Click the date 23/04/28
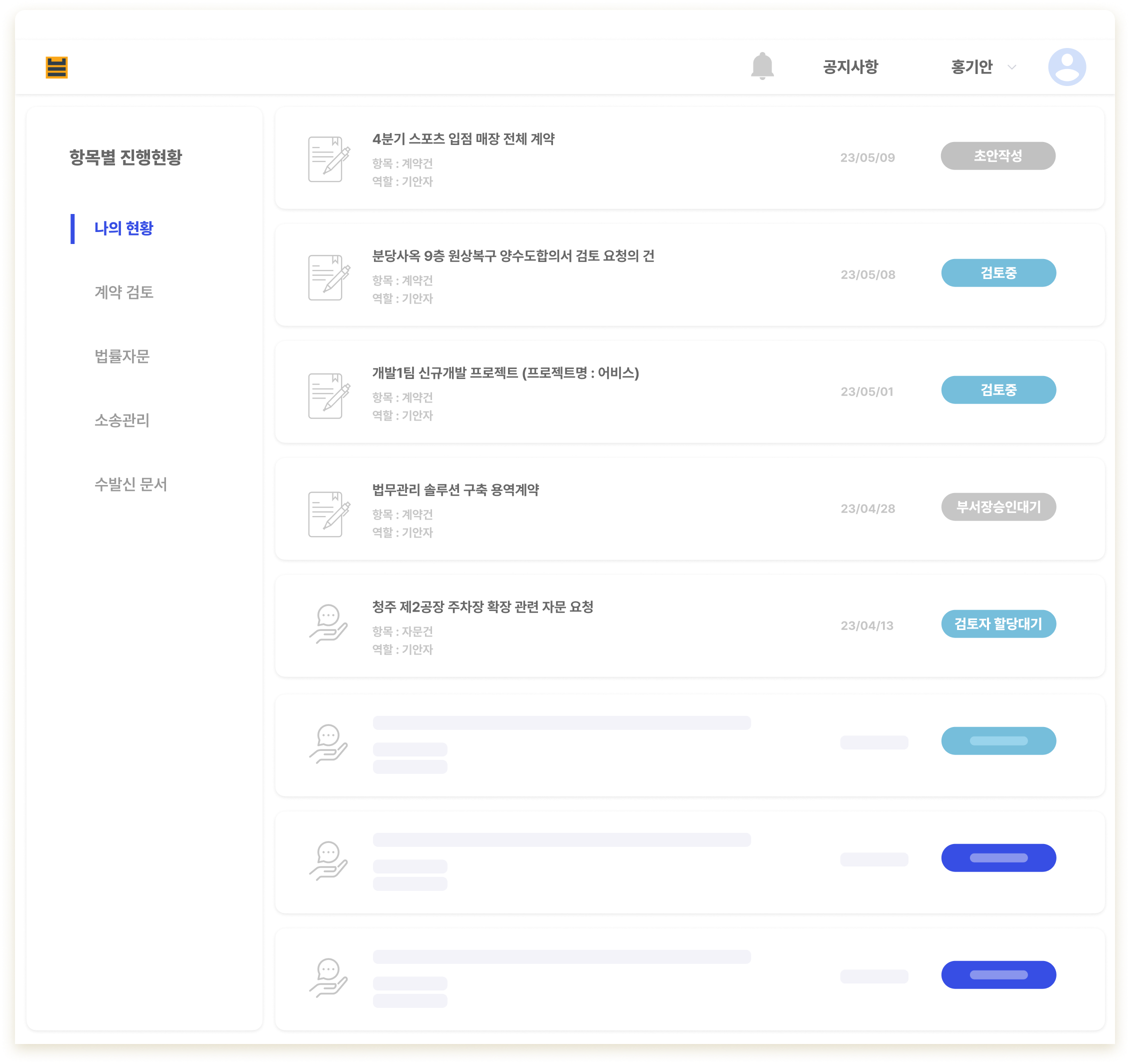The image size is (1130, 1064). pyautogui.click(x=867, y=508)
